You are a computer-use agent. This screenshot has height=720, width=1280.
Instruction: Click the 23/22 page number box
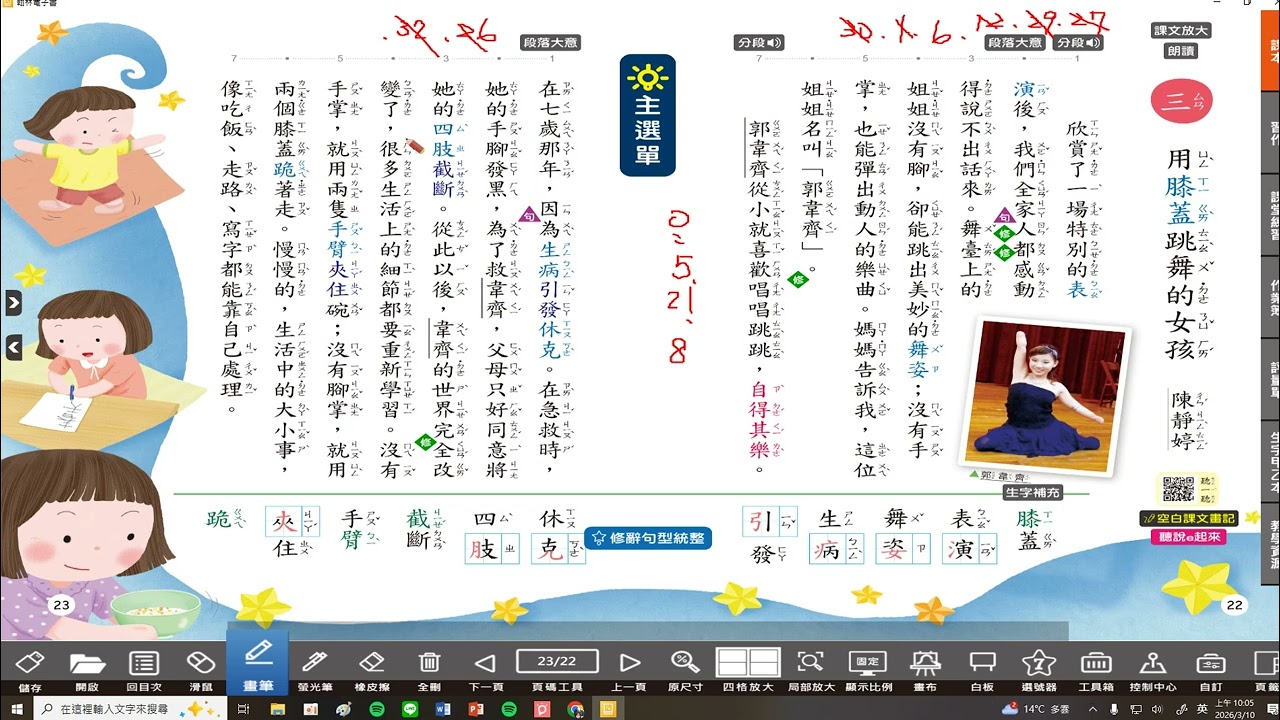click(557, 661)
